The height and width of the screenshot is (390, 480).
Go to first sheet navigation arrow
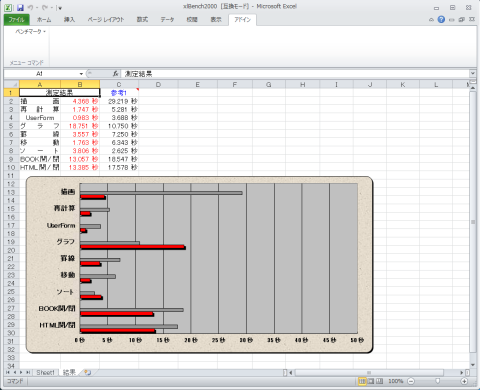[8, 372]
